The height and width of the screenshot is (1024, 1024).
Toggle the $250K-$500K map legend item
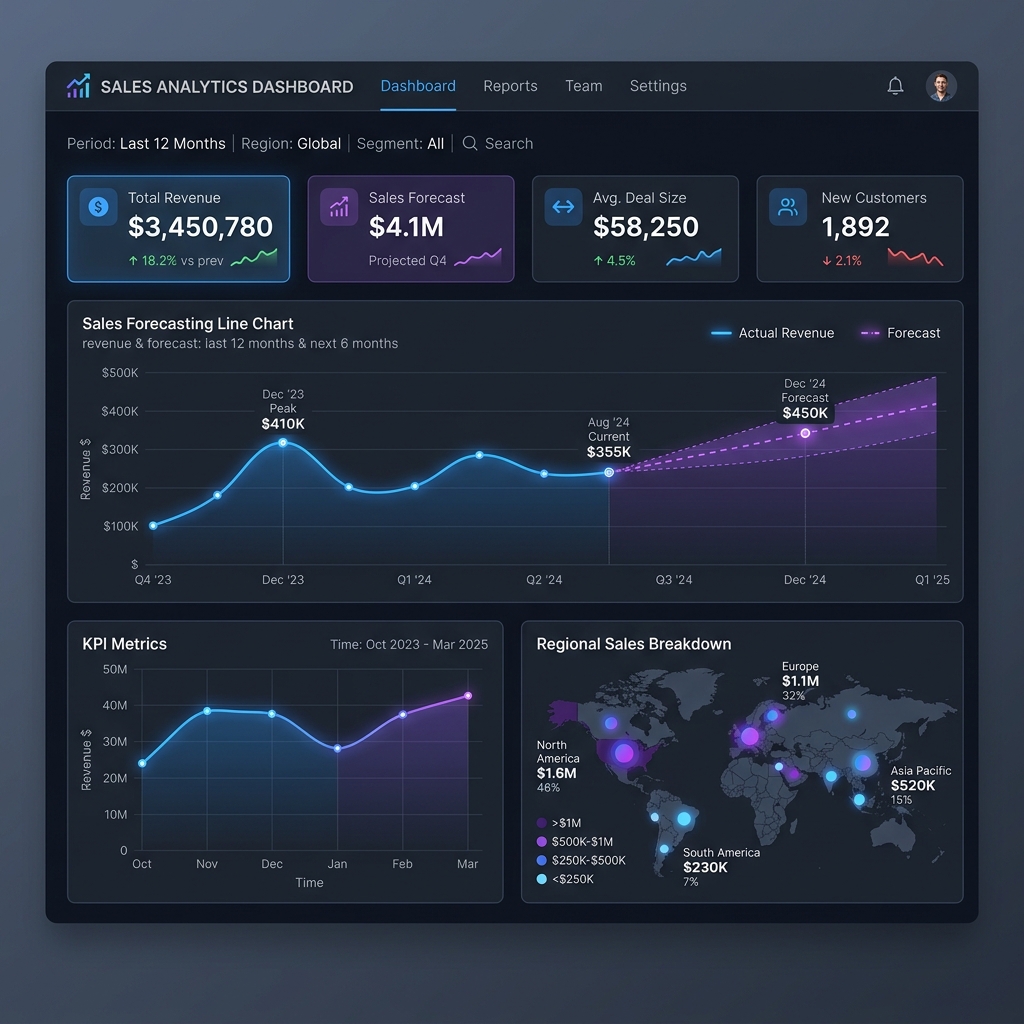[x=581, y=860]
